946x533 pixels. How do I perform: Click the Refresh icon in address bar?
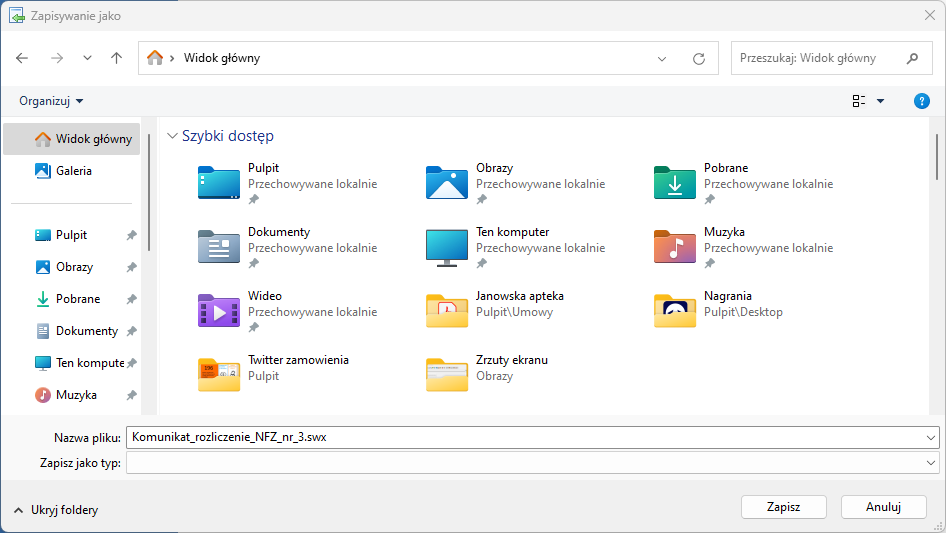pos(699,58)
